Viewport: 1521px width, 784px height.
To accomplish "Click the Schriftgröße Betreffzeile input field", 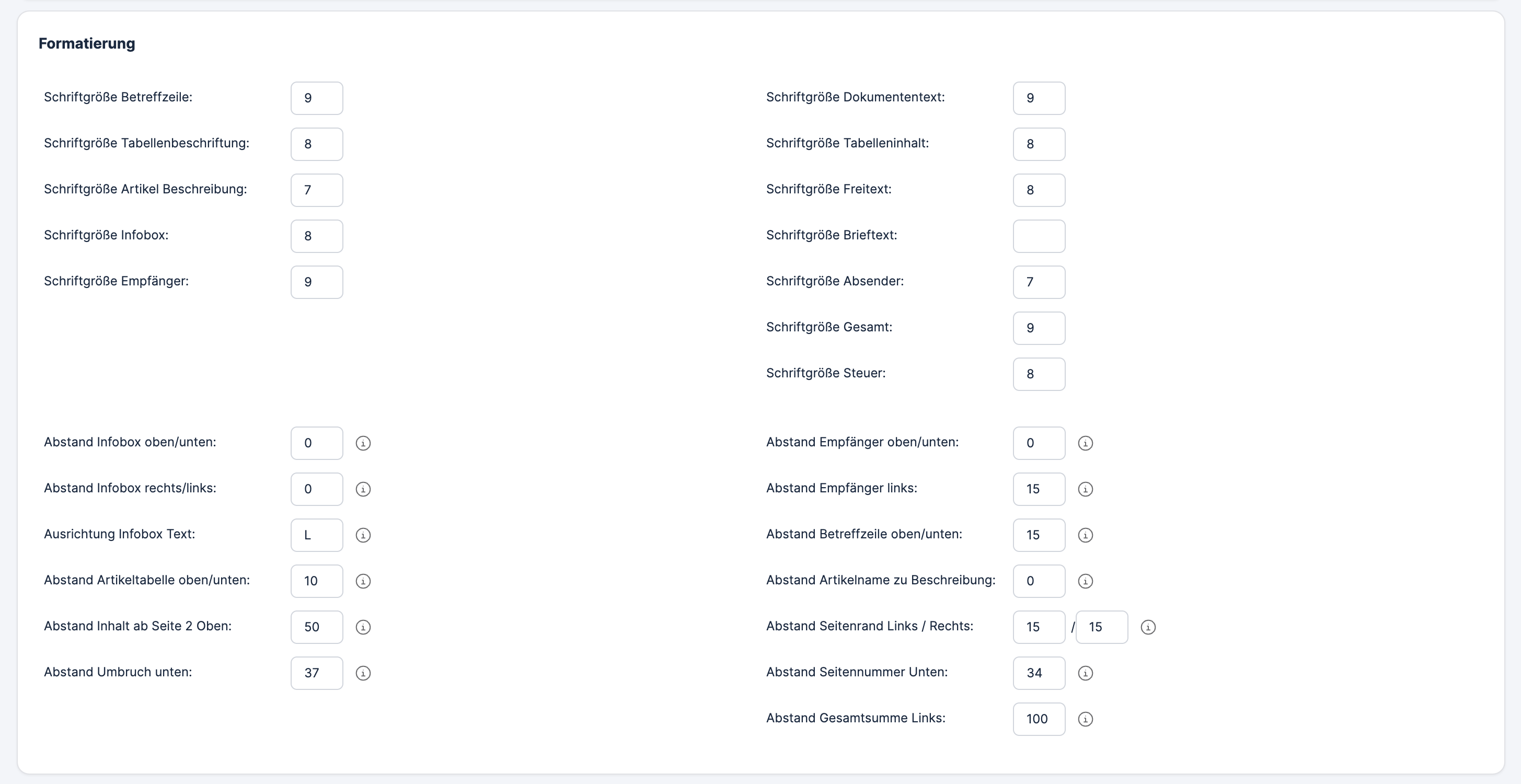I will point(316,98).
